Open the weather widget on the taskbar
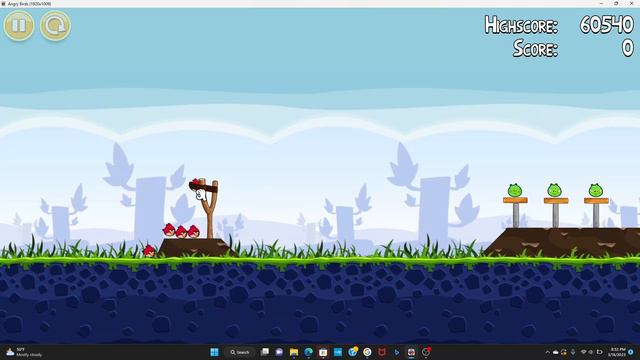This screenshot has width=640, height=360. [24, 352]
